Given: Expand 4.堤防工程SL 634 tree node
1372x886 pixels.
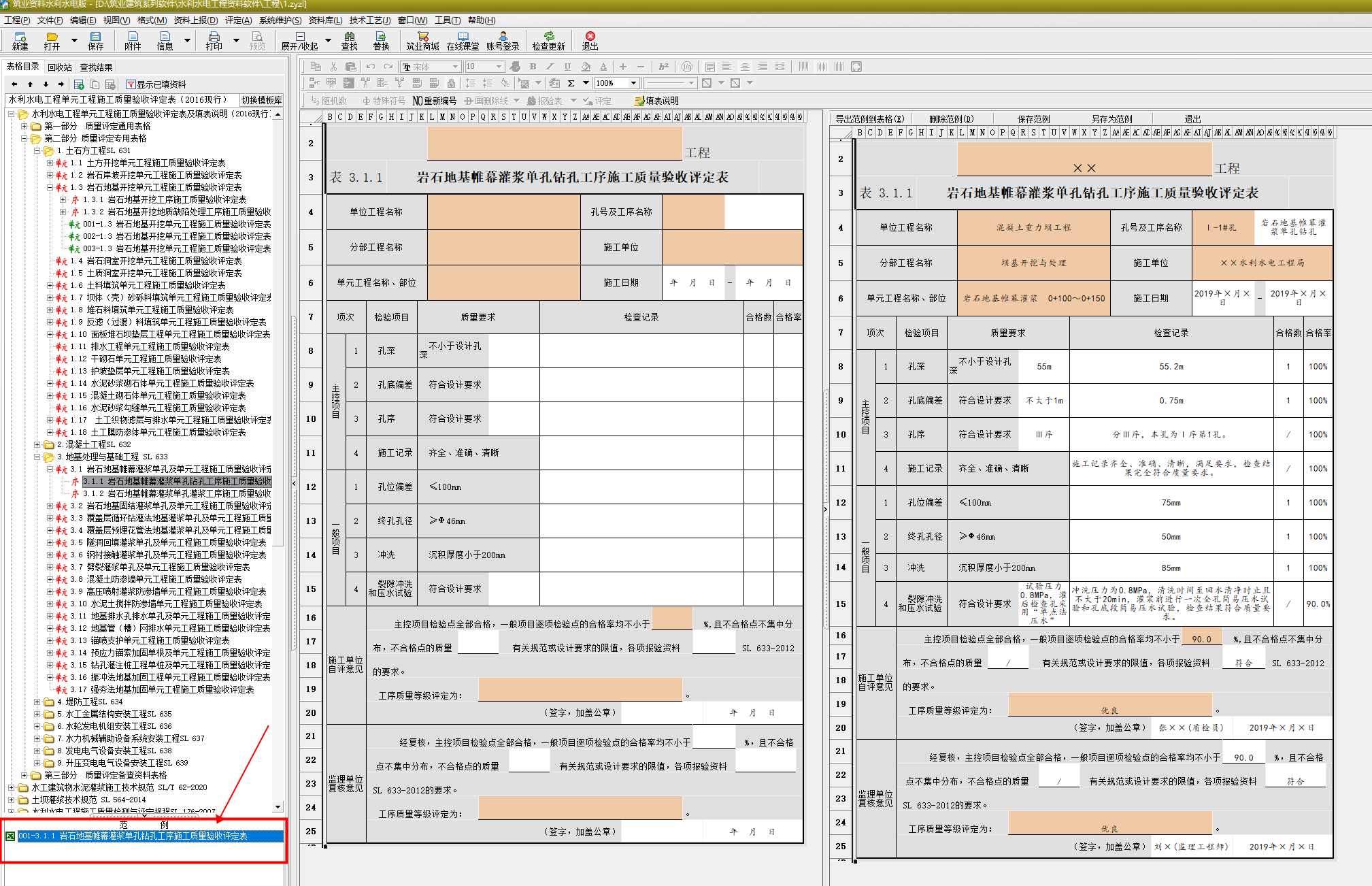Looking at the screenshot, I should tap(37, 702).
